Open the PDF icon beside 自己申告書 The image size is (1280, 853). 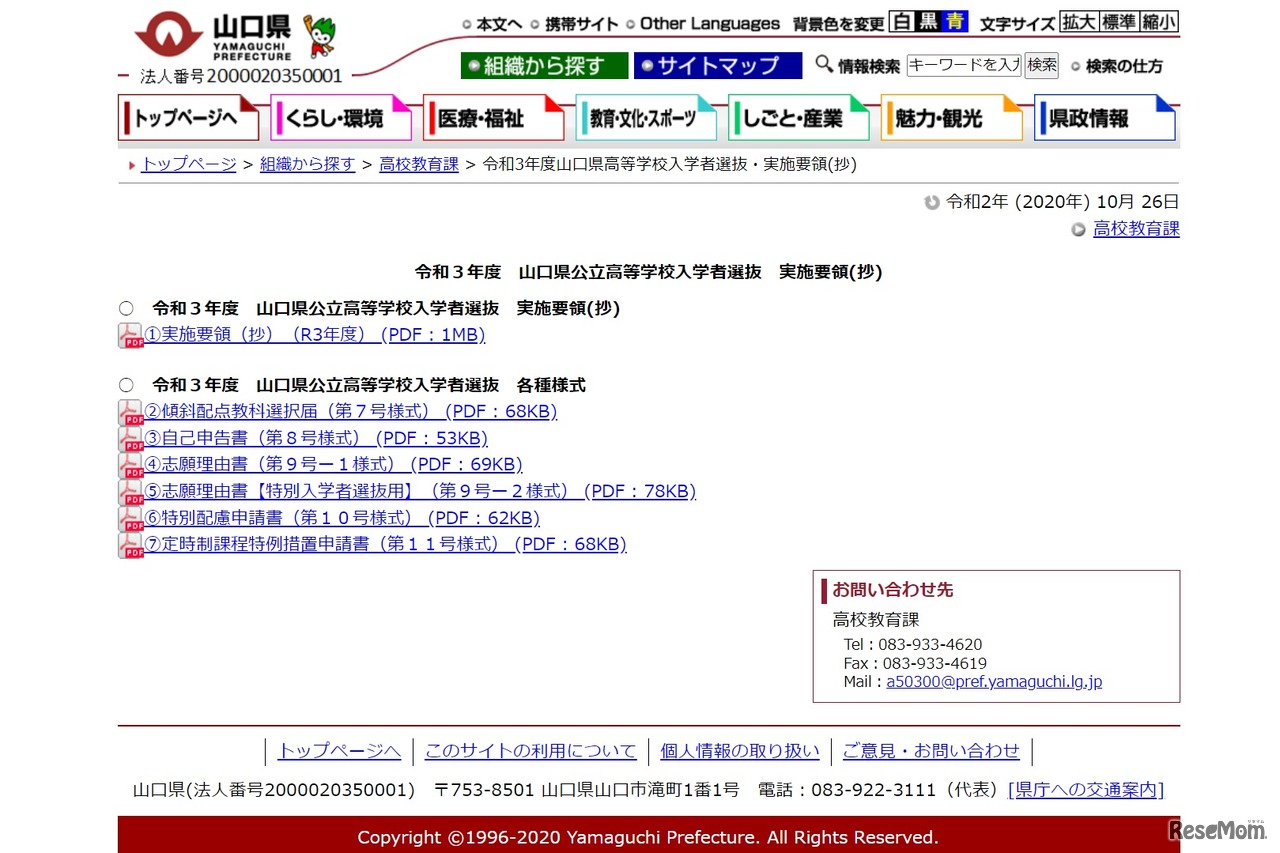[x=130, y=438]
